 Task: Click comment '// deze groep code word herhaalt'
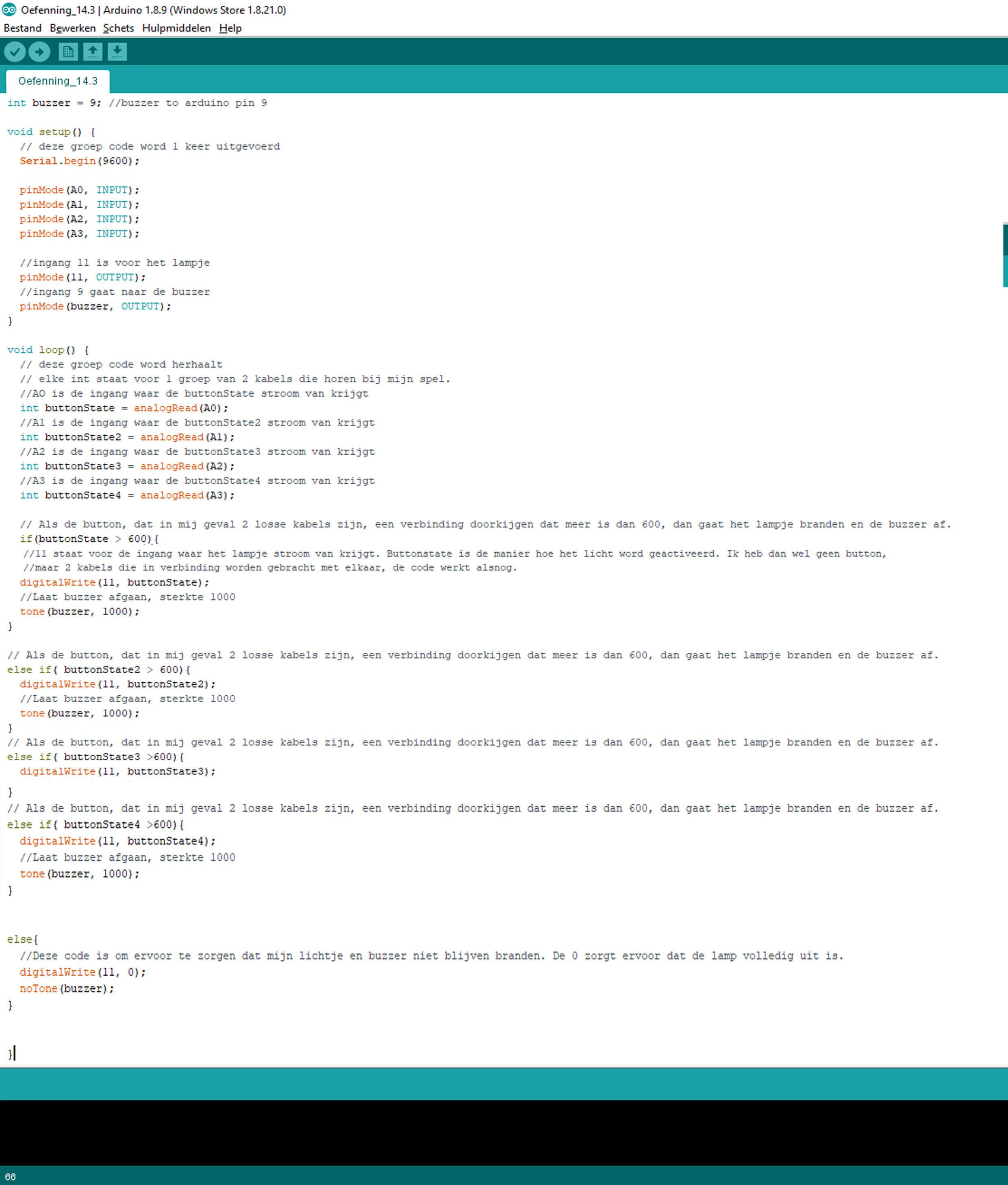click(121, 365)
